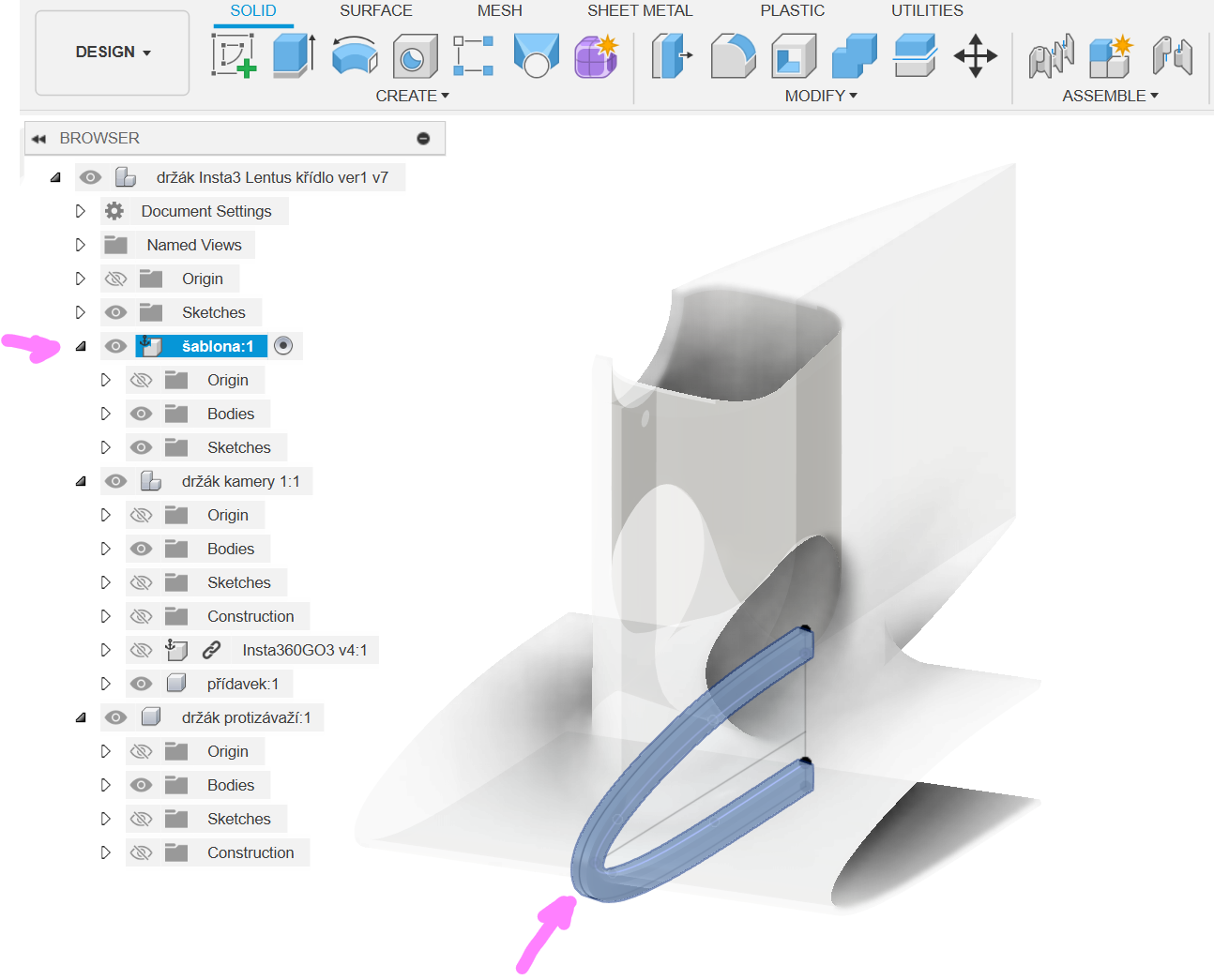Image resolution: width=1214 pixels, height=980 pixels.
Task: Switch to the SURFACE tab
Action: [375, 11]
